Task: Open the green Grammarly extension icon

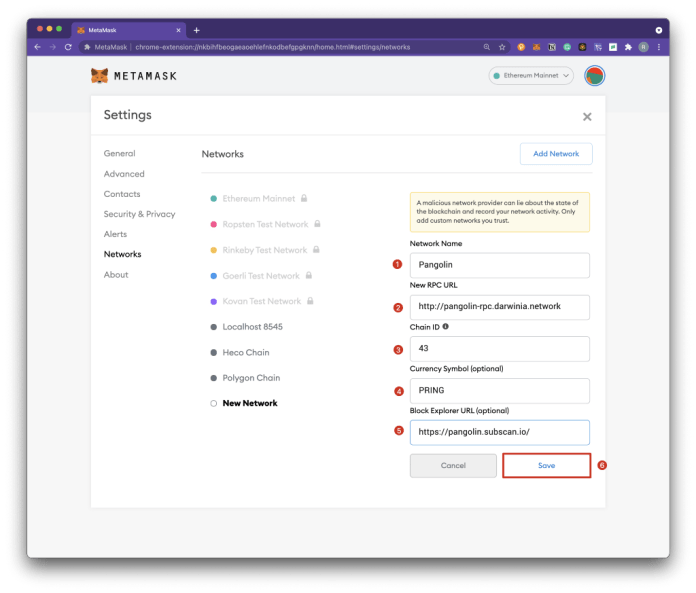Action: 567,47
